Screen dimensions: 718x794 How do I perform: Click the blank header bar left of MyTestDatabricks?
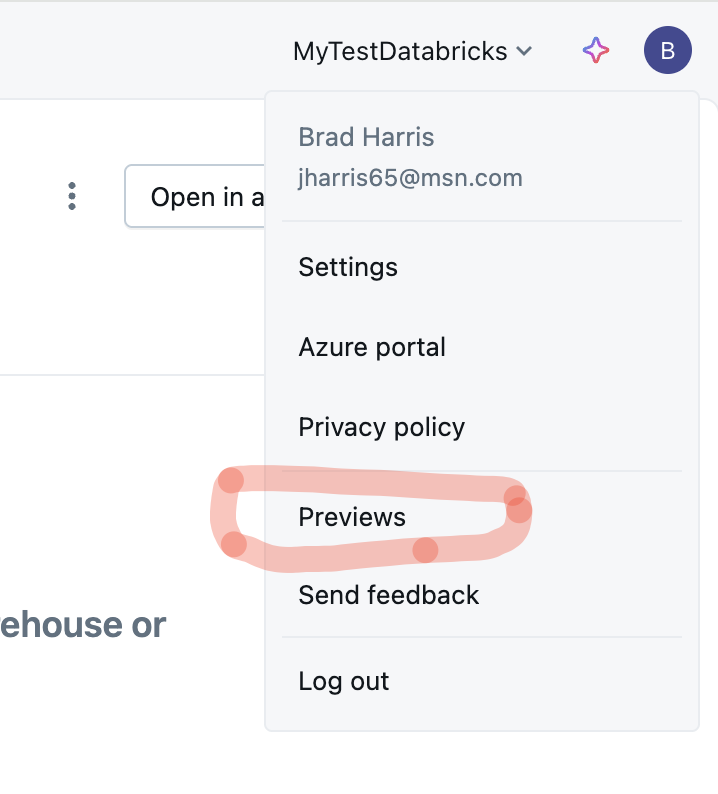[x=142, y=50]
